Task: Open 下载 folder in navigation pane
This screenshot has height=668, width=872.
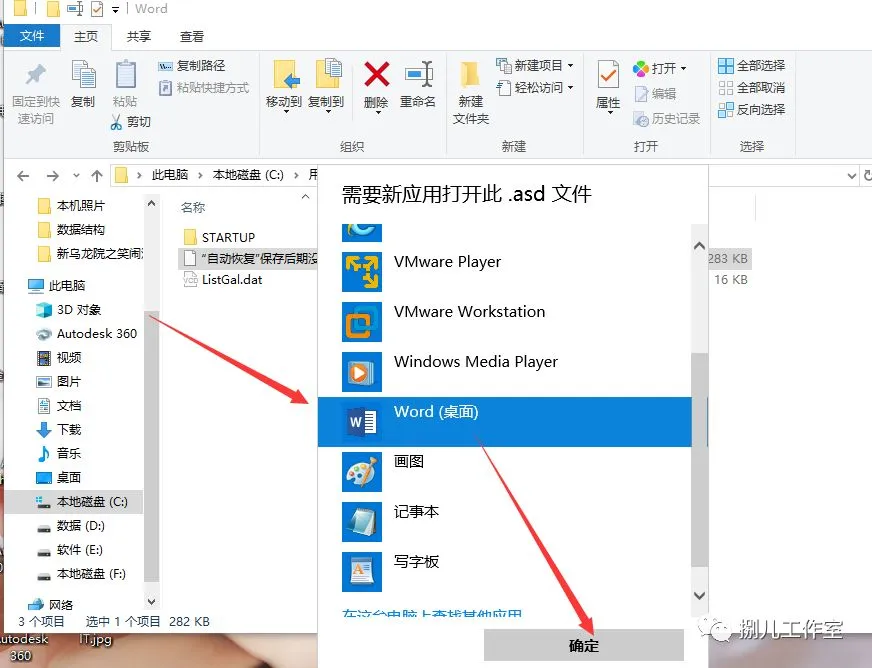Action: [59, 429]
